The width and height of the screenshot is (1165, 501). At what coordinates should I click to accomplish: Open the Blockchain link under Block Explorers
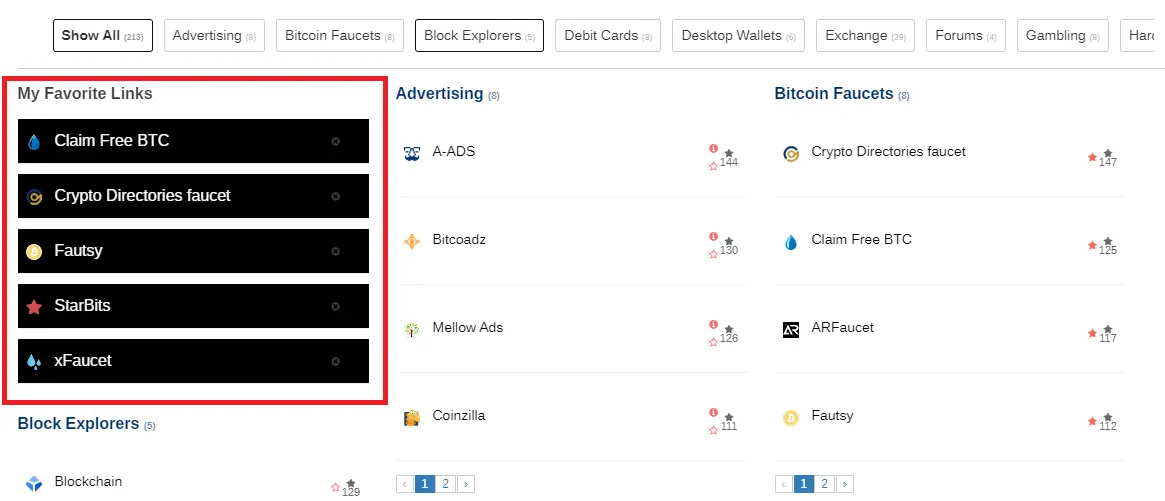pos(88,482)
